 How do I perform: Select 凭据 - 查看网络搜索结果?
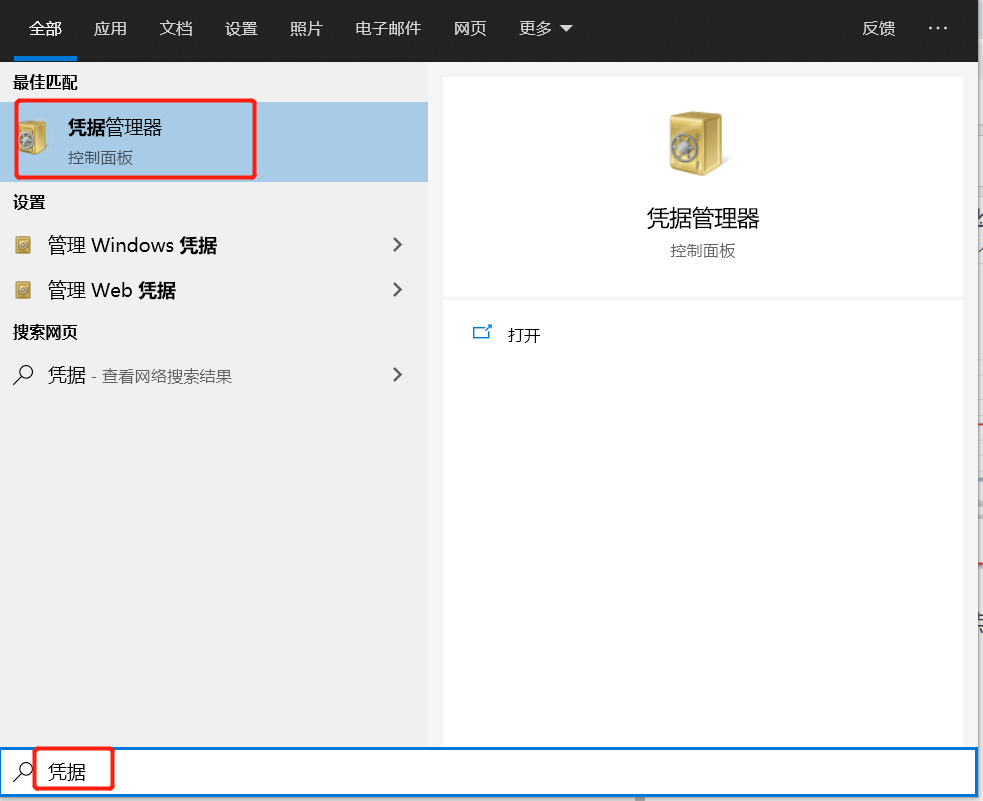(x=214, y=375)
